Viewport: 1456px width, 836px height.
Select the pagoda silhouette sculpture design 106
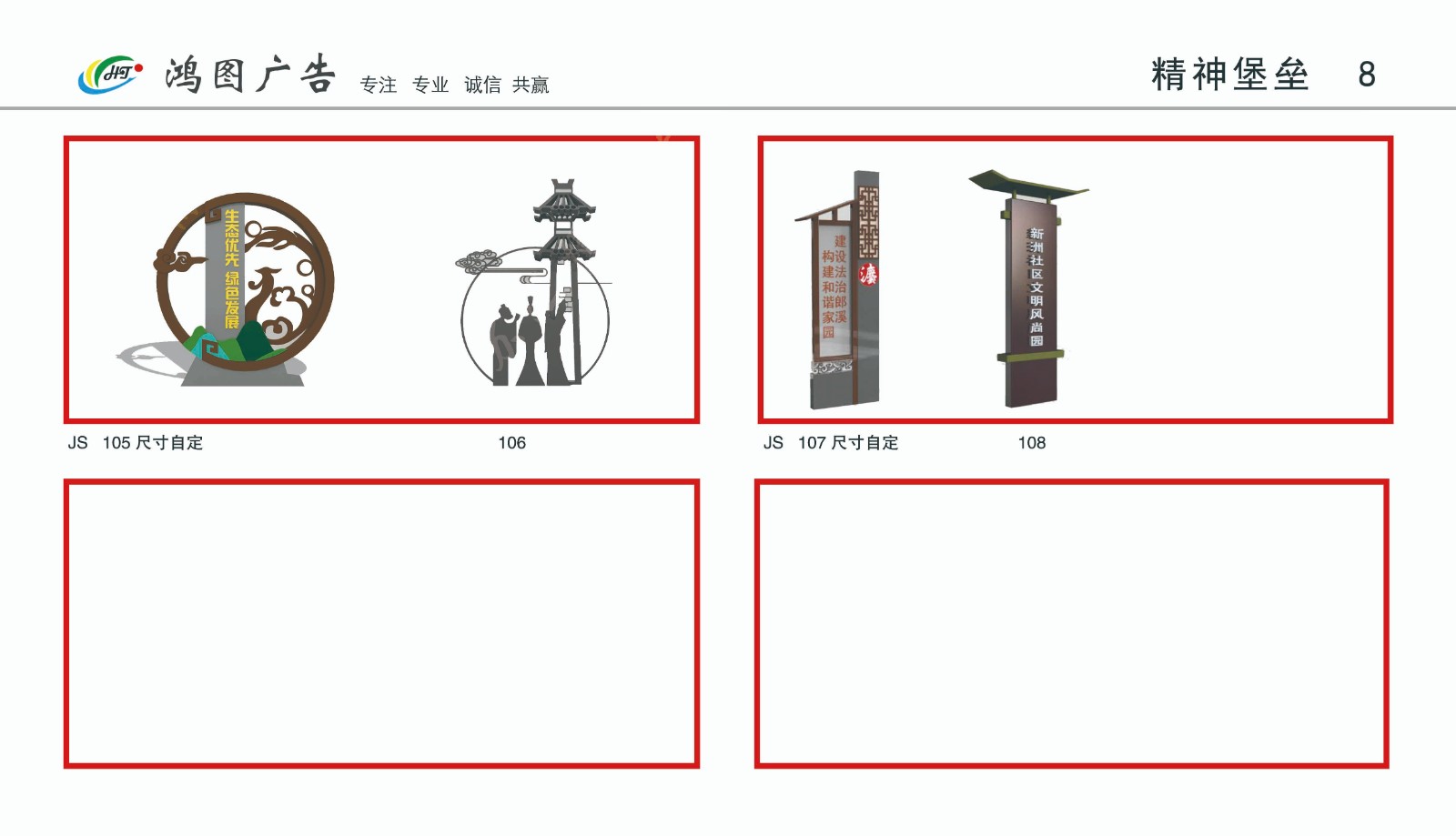pos(534,282)
